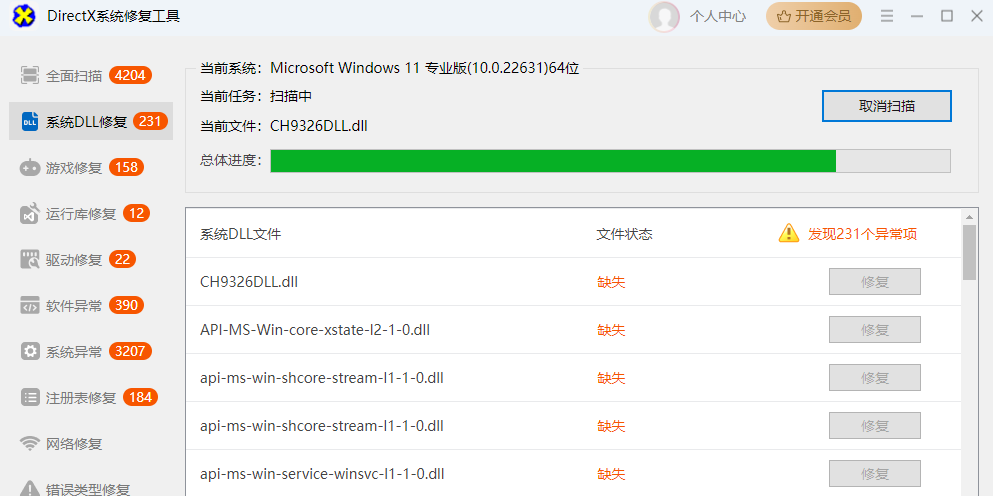
Task: Cancel the scan with 取消扫描 button
Action: pyautogui.click(x=886, y=106)
